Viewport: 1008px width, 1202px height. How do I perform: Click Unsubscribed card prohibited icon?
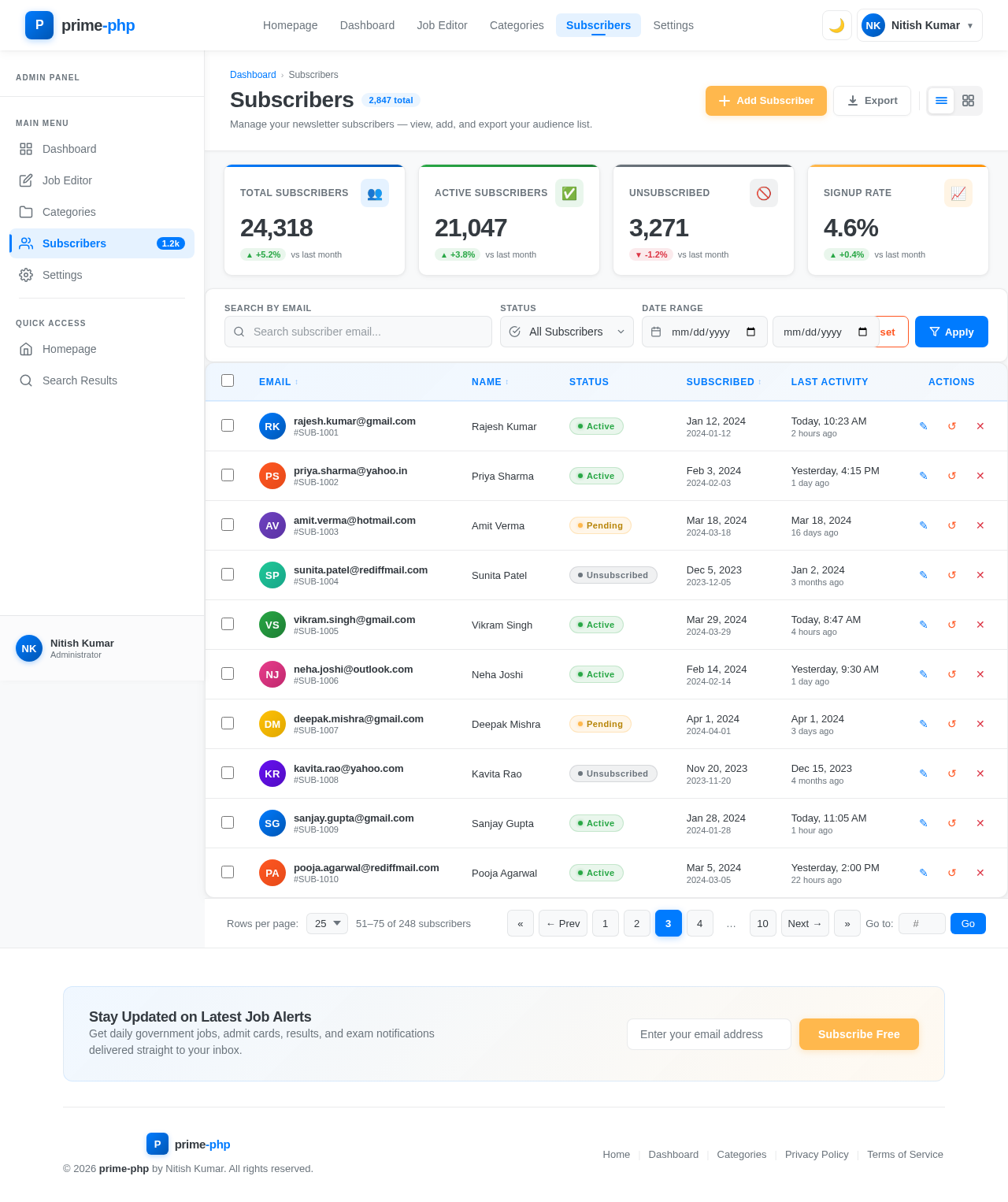pyautogui.click(x=764, y=193)
